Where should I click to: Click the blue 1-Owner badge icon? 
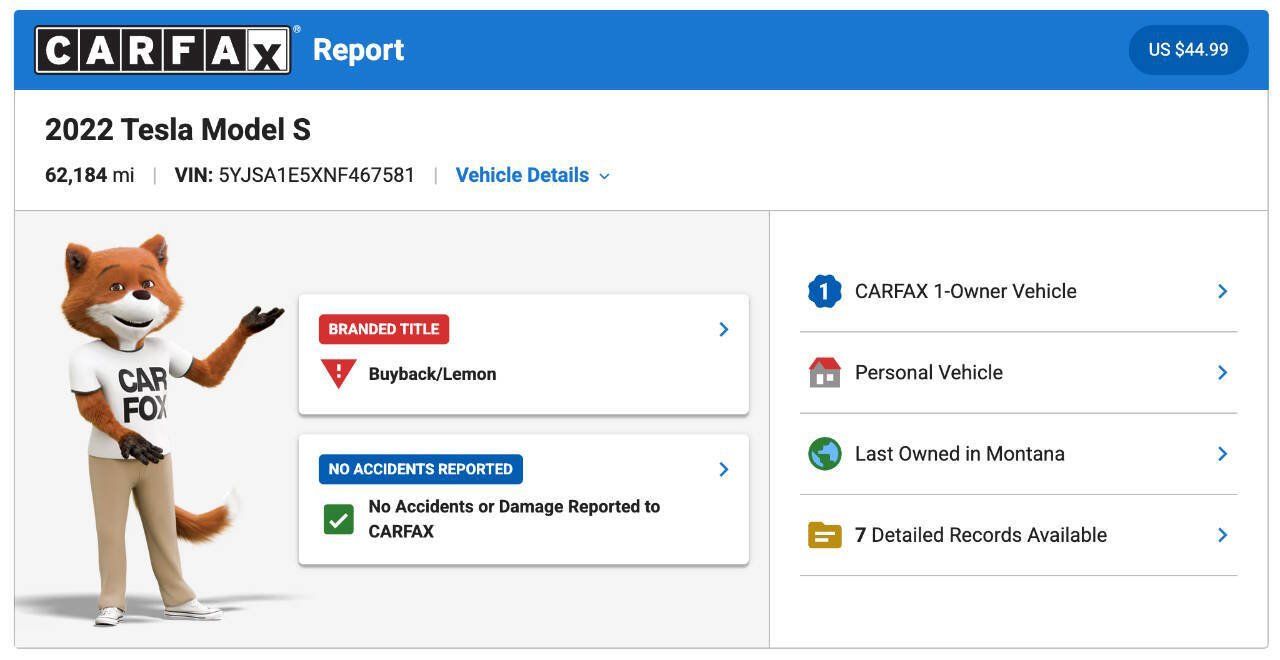825,291
